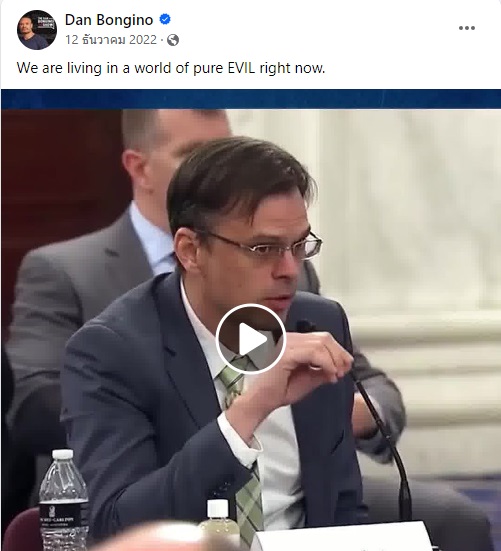Click the dark blue banner above video

coord(251,99)
